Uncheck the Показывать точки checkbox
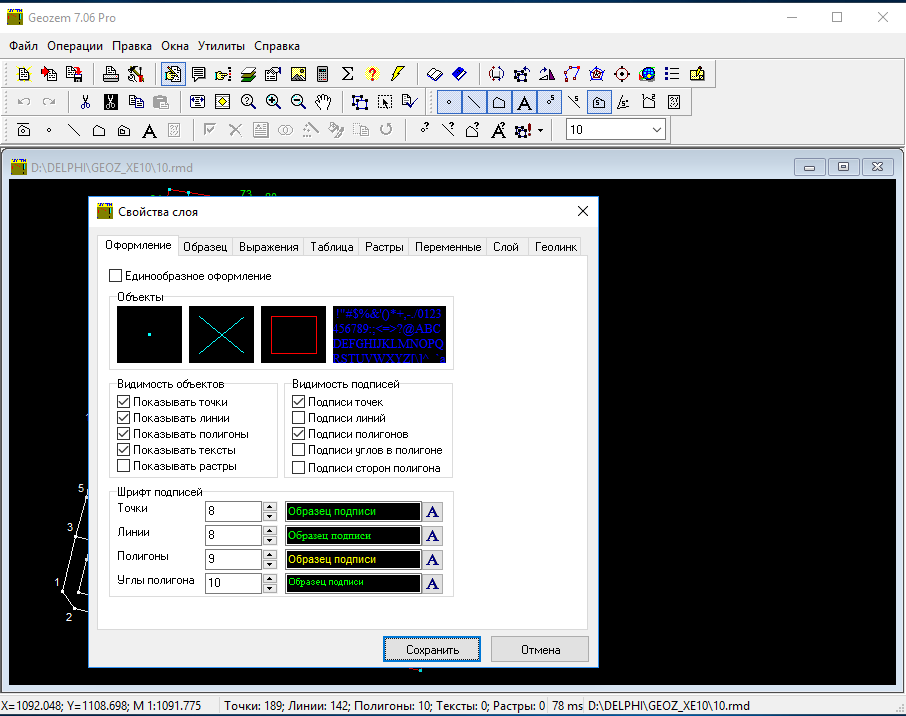This screenshot has height=716, width=906. click(x=124, y=402)
